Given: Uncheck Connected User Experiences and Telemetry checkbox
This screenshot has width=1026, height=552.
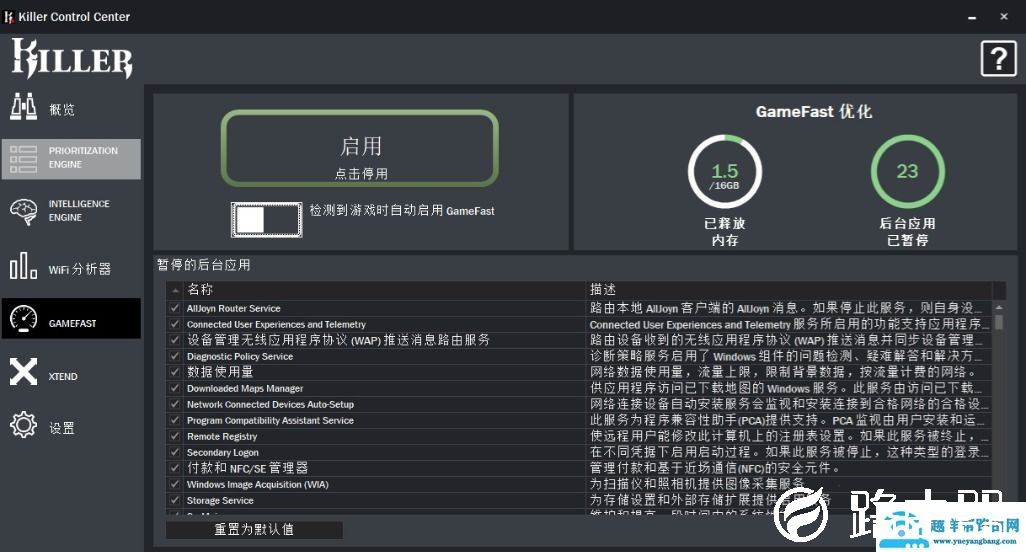Looking at the screenshot, I should 175,324.
